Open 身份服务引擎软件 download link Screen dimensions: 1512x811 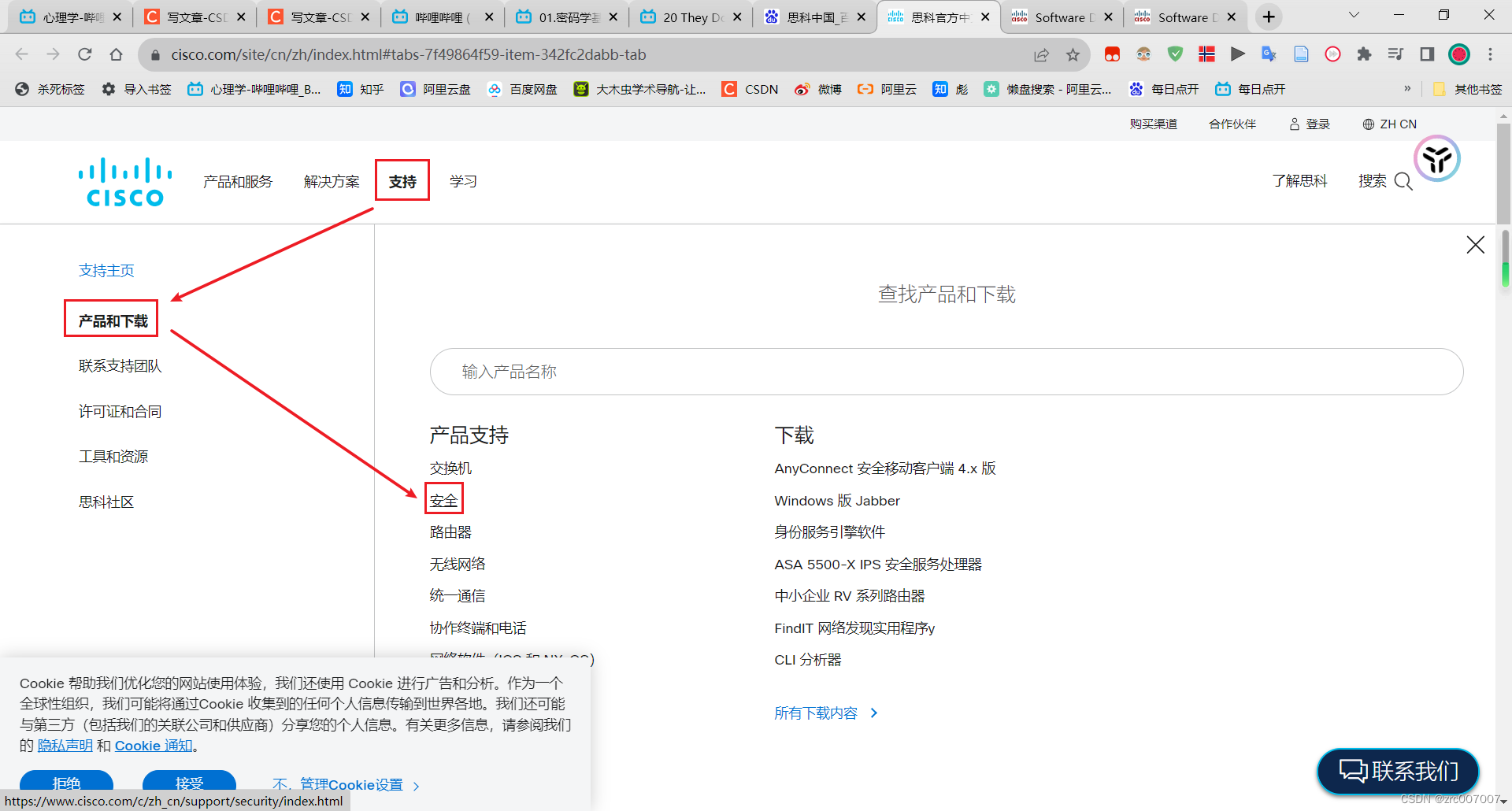(x=830, y=532)
